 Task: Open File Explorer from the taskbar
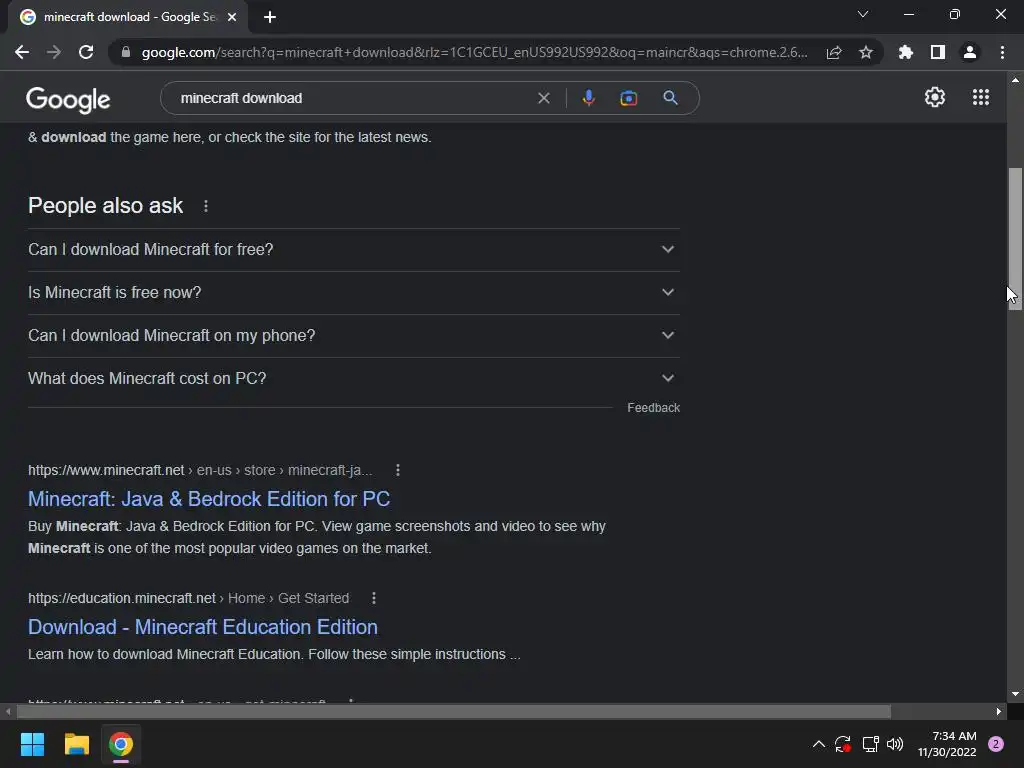point(76,744)
